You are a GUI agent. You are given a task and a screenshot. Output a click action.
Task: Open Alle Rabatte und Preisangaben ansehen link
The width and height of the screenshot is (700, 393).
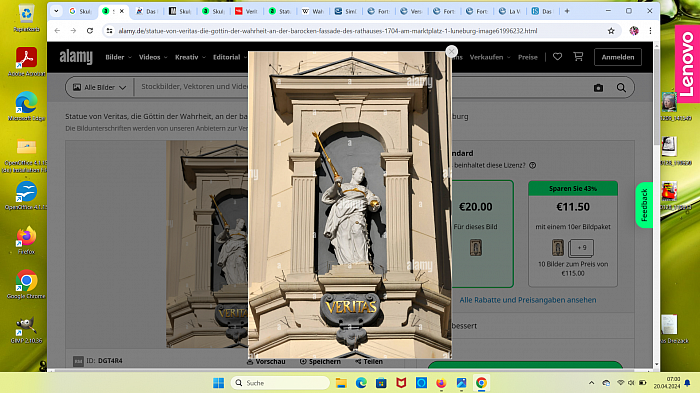528,300
